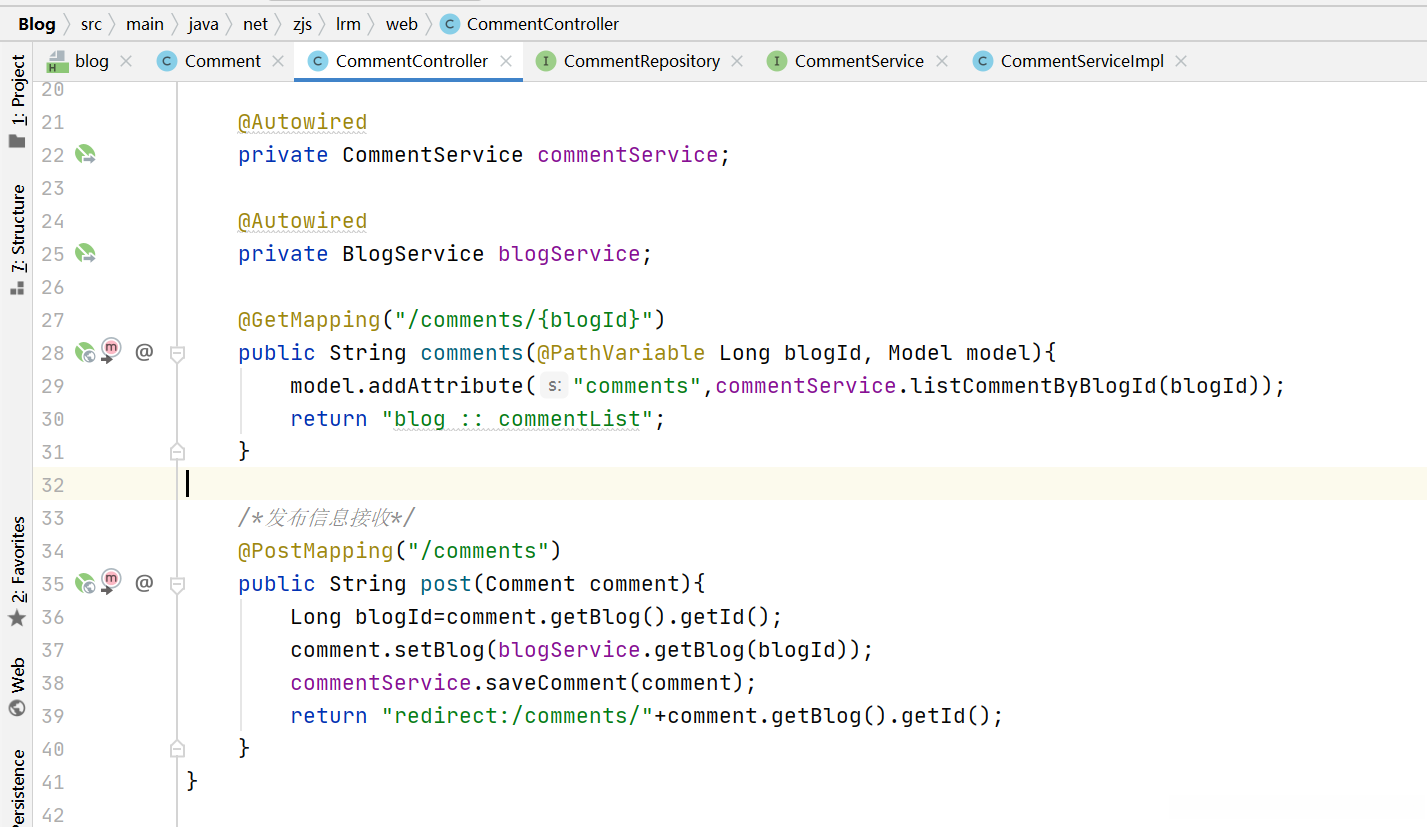The width and height of the screenshot is (1427, 827).
Task: Click the net breadcrumb
Action: coord(255,24)
